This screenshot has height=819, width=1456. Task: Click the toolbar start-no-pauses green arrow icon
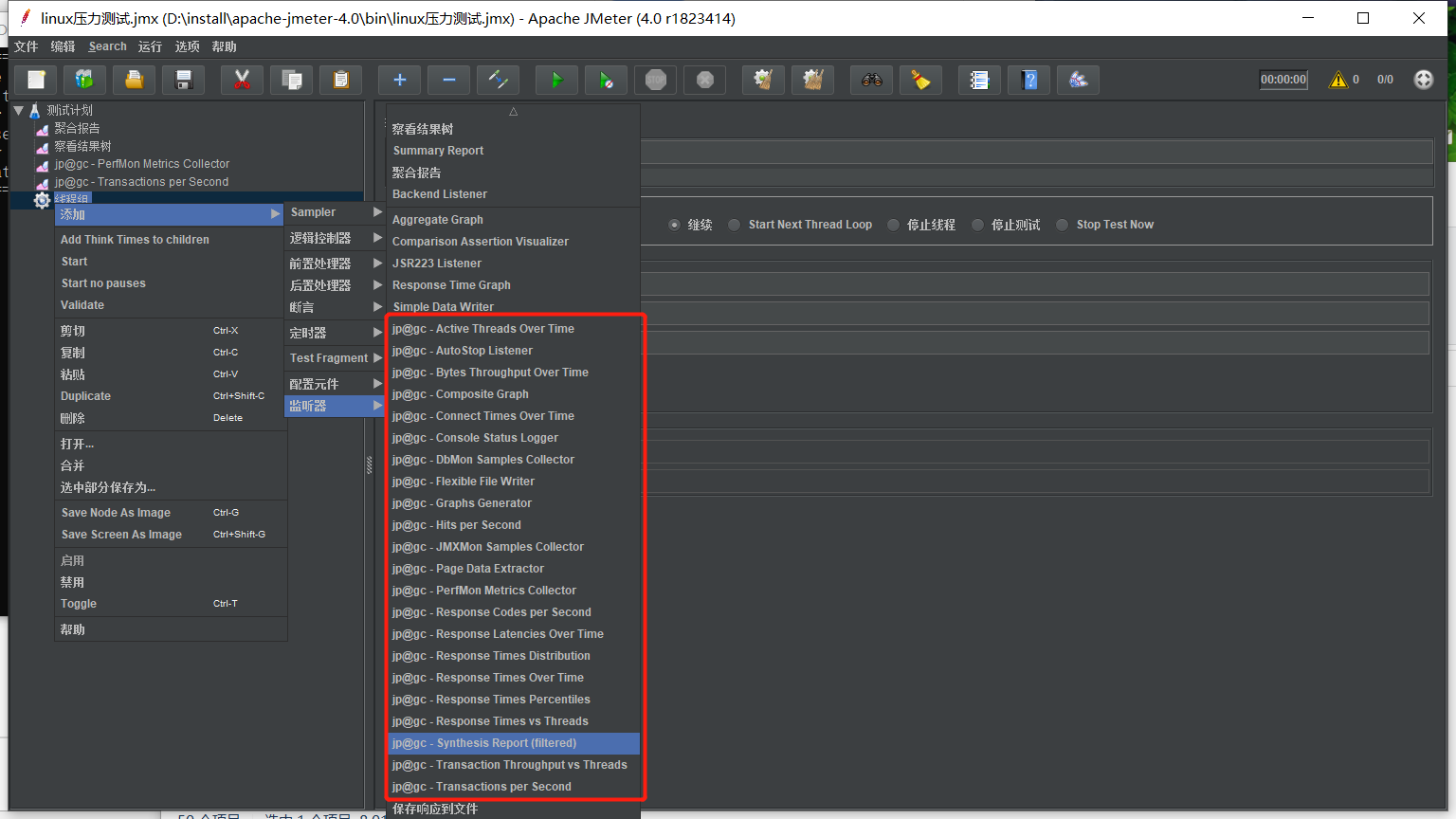click(x=607, y=81)
